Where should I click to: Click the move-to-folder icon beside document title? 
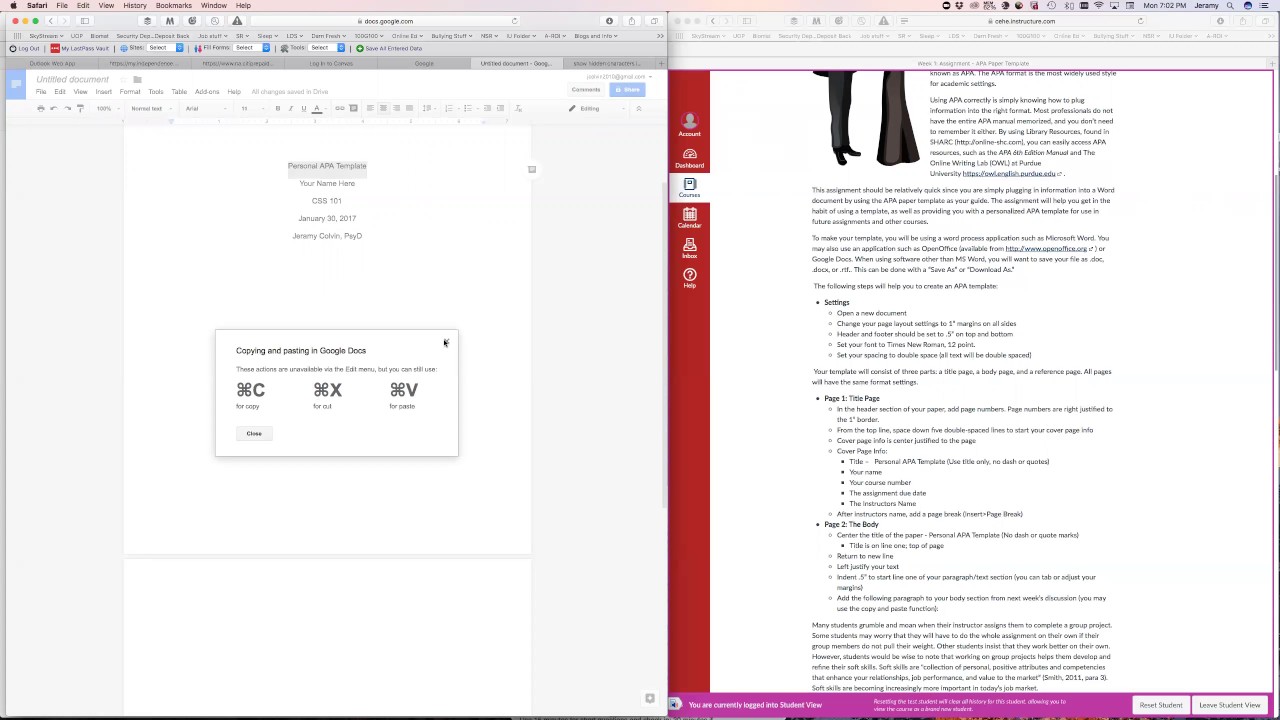[137, 79]
